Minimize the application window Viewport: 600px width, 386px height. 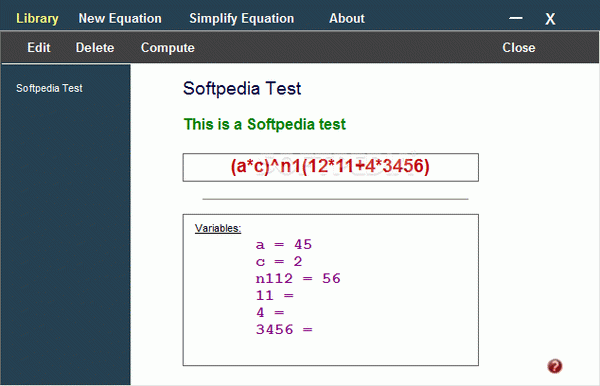pos(516,18)
